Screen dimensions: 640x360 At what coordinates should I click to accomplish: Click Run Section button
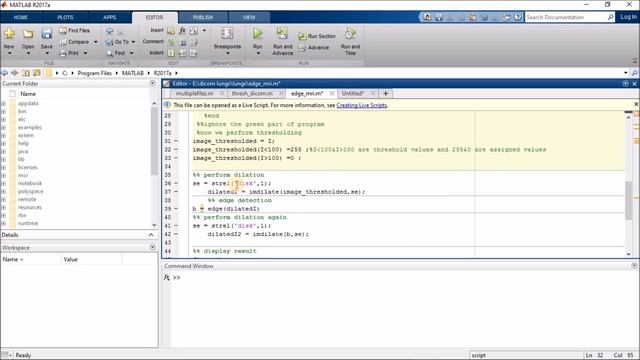[317, 36]
